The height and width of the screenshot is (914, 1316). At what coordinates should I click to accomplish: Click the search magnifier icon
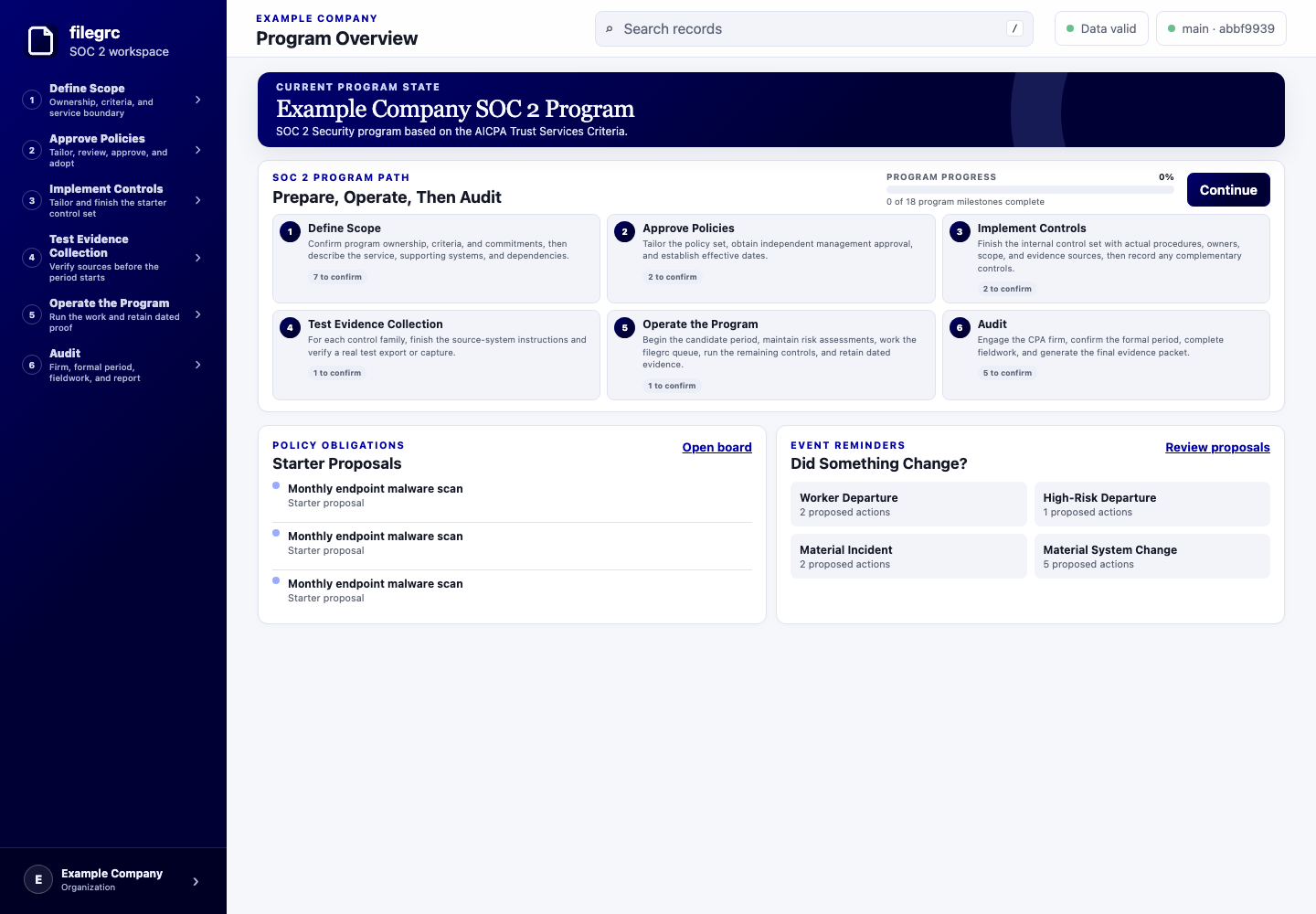pos(610,29)
